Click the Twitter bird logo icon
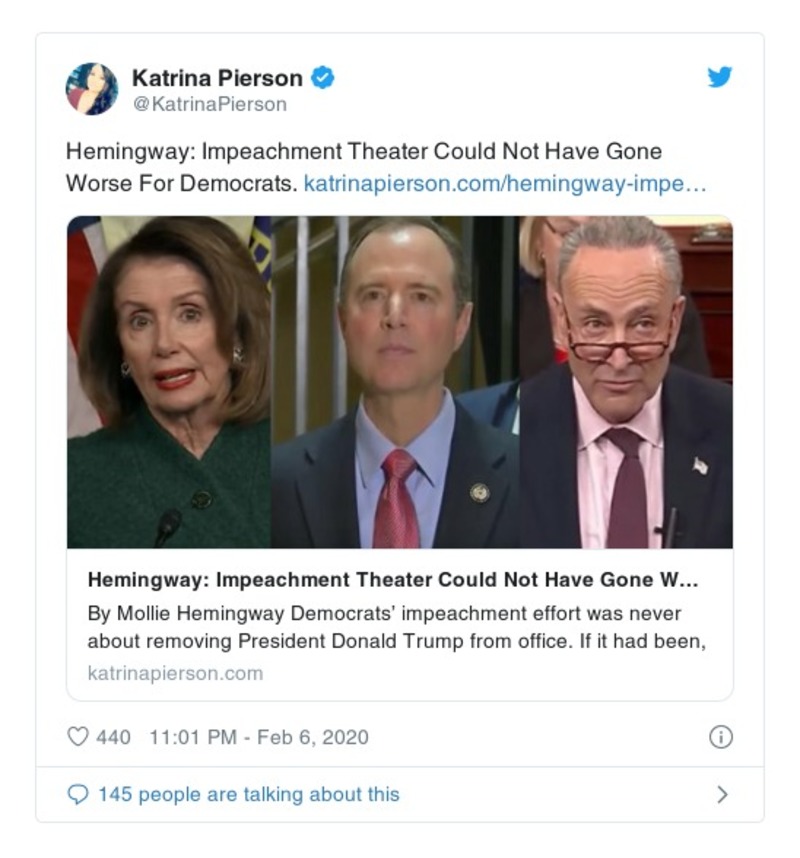Image resolution: width=800 pixels, height=858 pixels. (720, 77)
